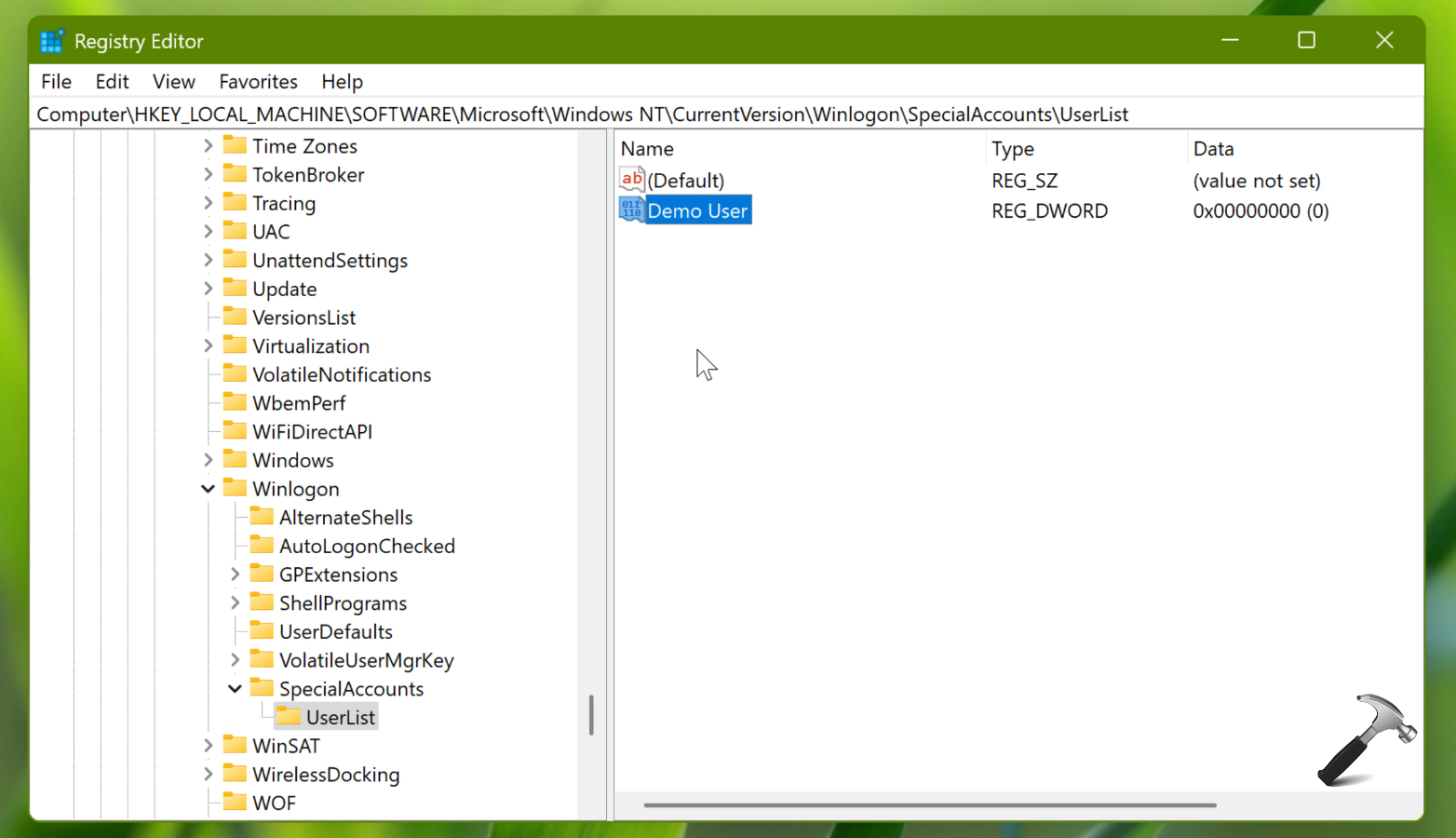Collapse the Winlogon tree node
Viewport: 1456px width, 838px height.
pyautogui.click(x=208, y=489)
